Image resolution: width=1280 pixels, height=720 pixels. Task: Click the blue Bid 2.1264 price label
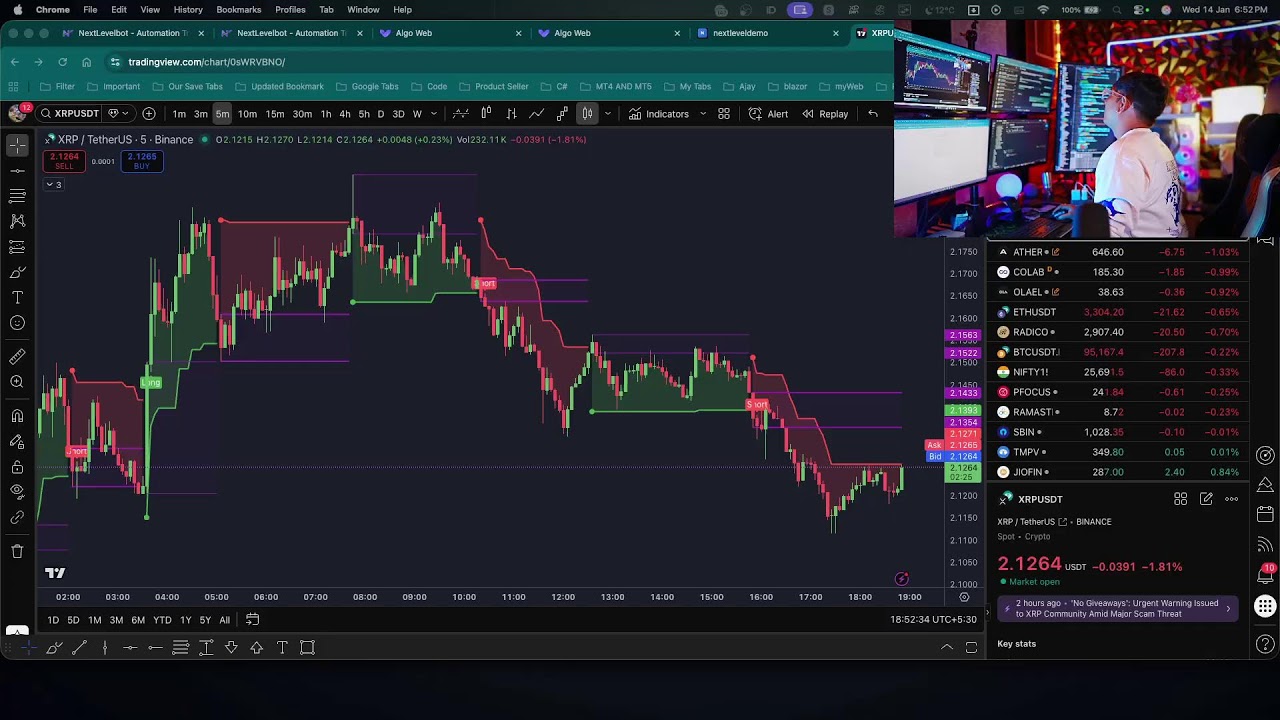click(x=953, y=457)
